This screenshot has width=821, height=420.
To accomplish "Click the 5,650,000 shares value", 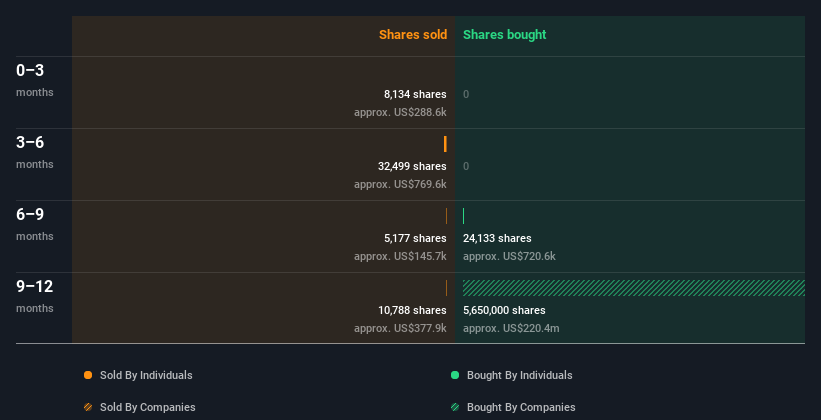I will coord(504,310).
